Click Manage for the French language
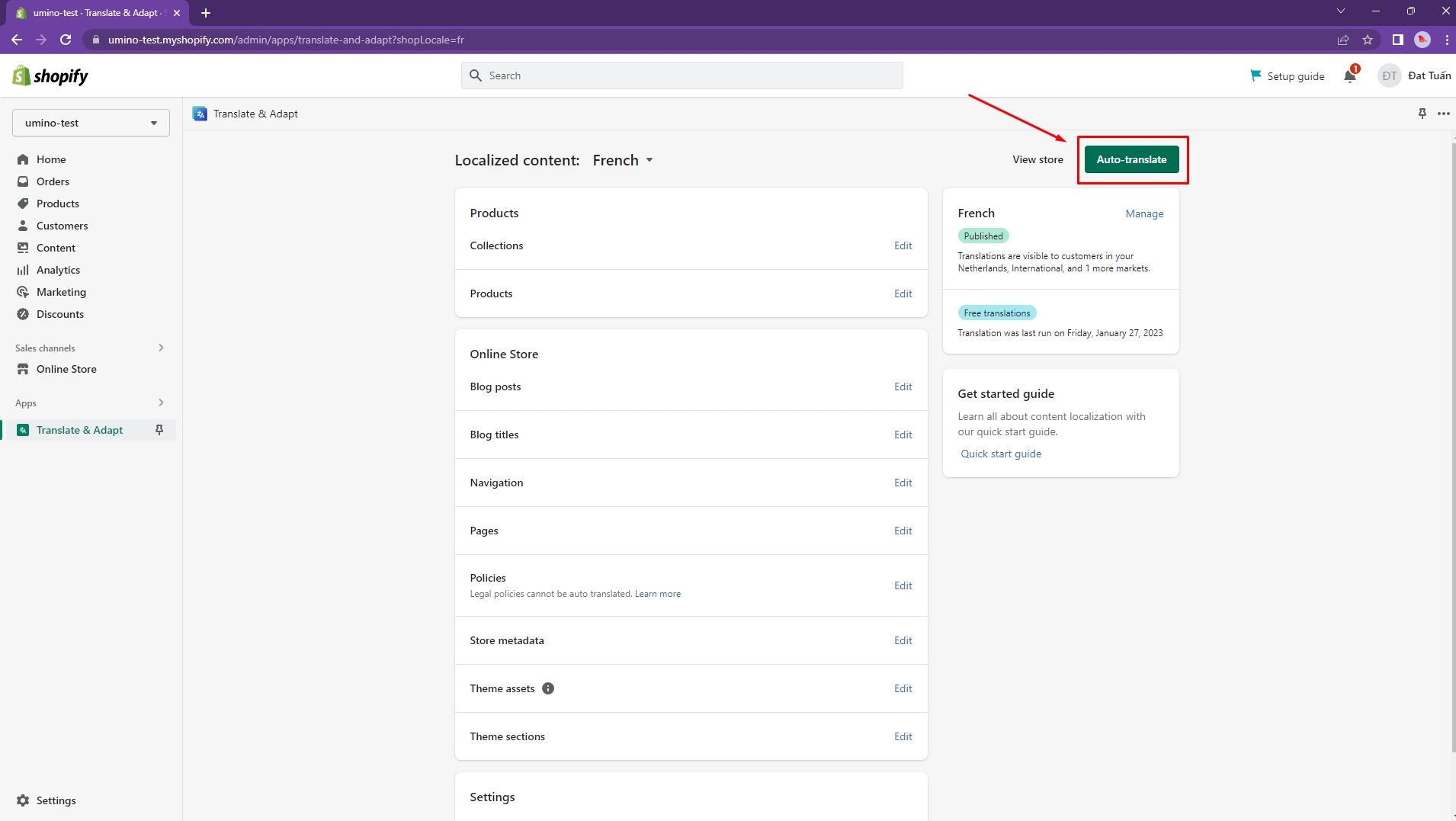Screen dimensions: 1456x821 [x=1143, y=213]
